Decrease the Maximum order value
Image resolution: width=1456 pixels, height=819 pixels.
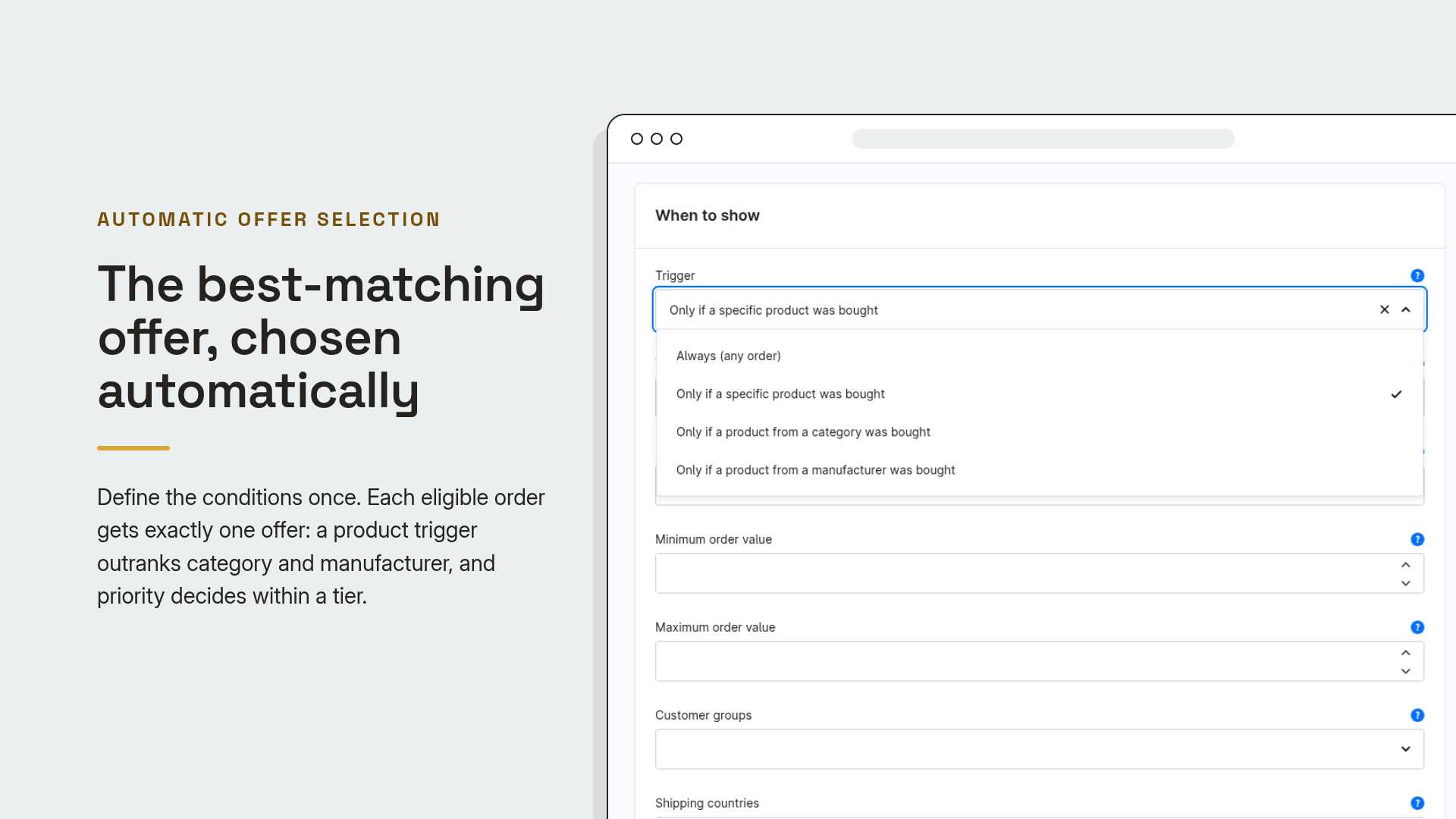(x=1405, y=671)
